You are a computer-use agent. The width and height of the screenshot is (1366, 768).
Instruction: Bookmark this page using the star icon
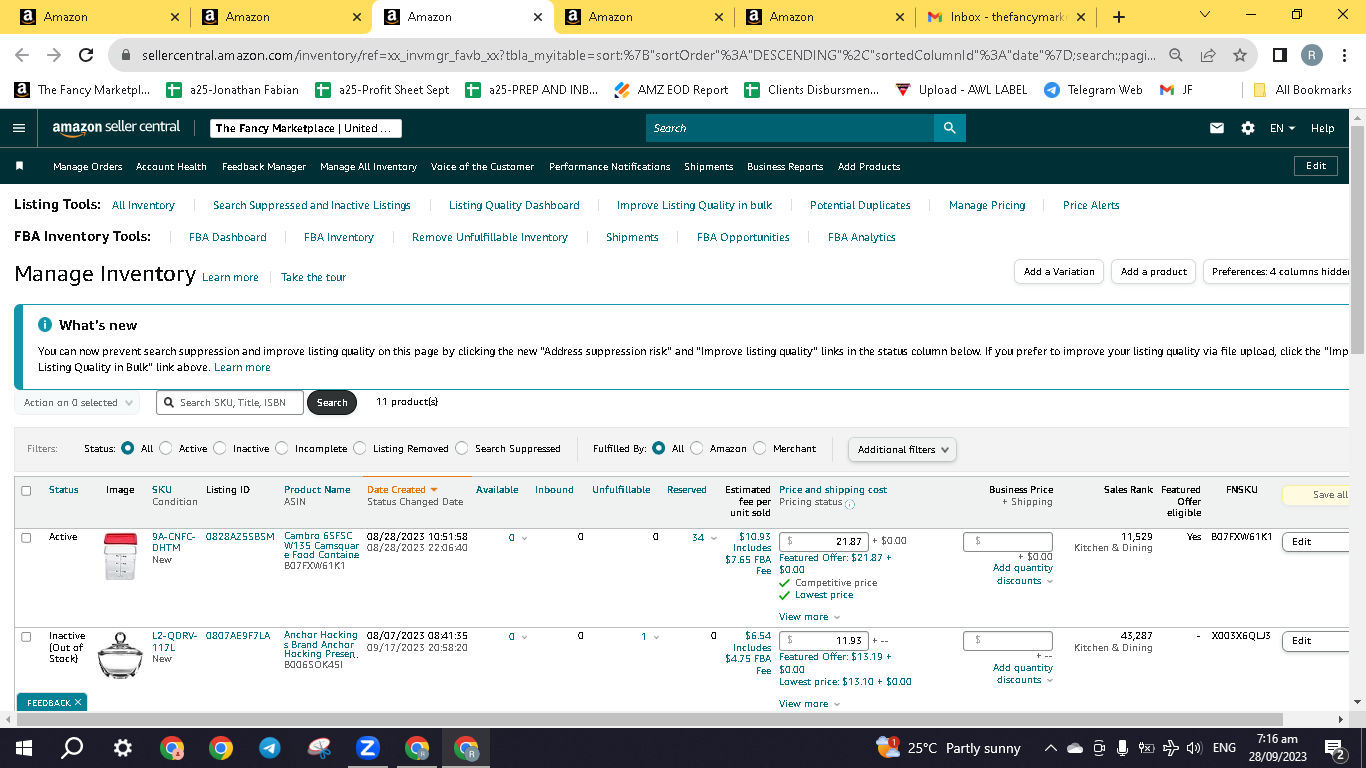1240,56
